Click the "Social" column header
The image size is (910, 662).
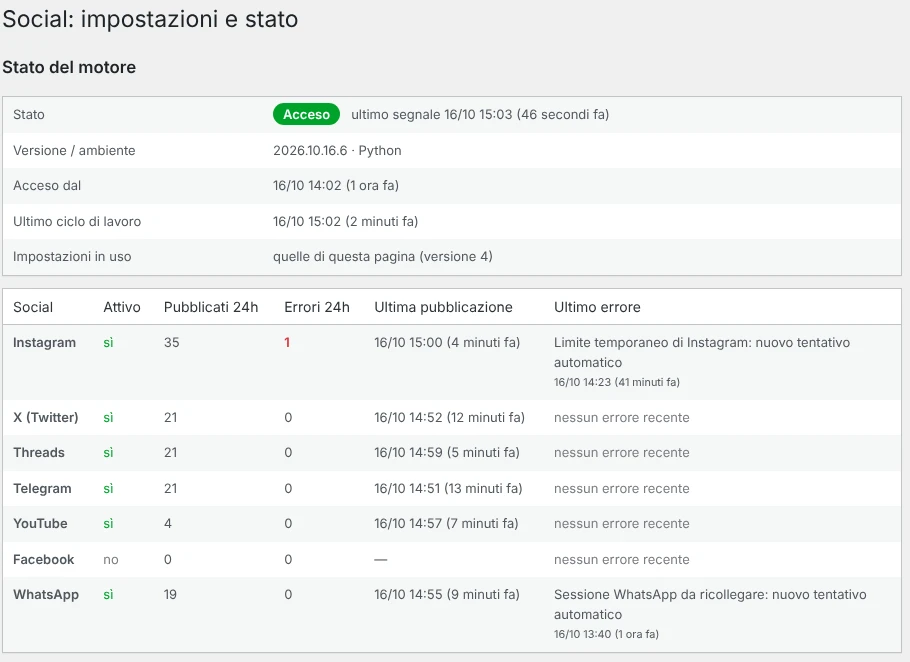coord(33,307)
